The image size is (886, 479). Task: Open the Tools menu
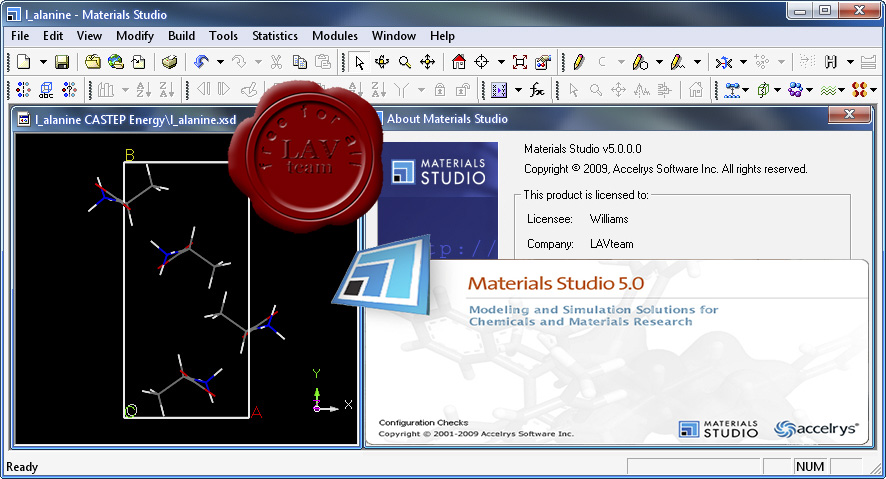(223, 36)
